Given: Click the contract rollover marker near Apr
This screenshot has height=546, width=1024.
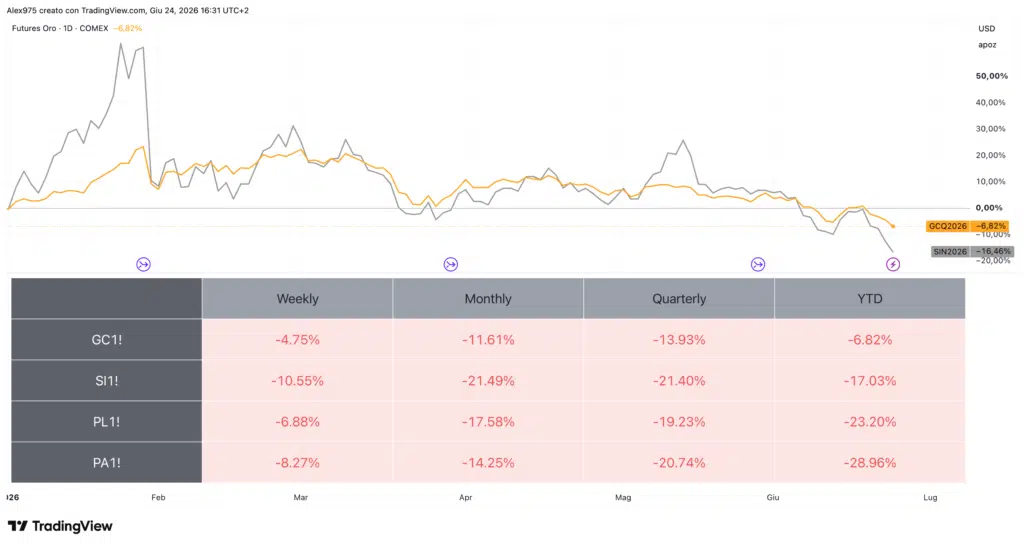Looking at the screenshot, I should (x=451, y=265).
